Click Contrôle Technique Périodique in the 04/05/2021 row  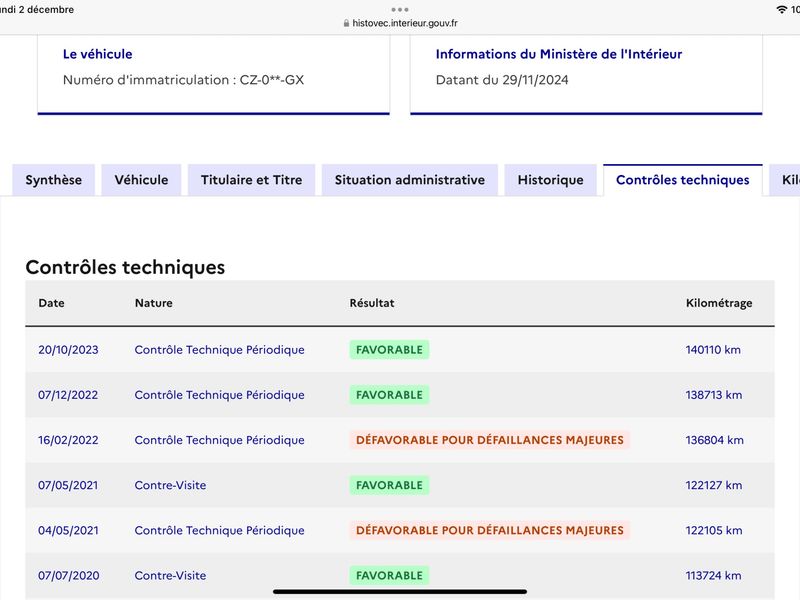219,531
